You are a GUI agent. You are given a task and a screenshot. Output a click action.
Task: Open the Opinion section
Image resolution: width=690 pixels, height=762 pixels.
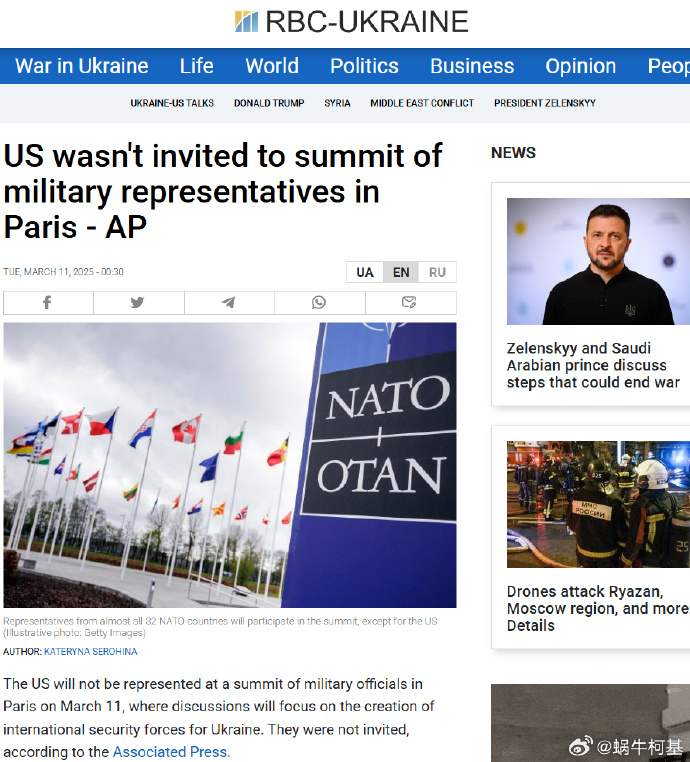(581, 66)
